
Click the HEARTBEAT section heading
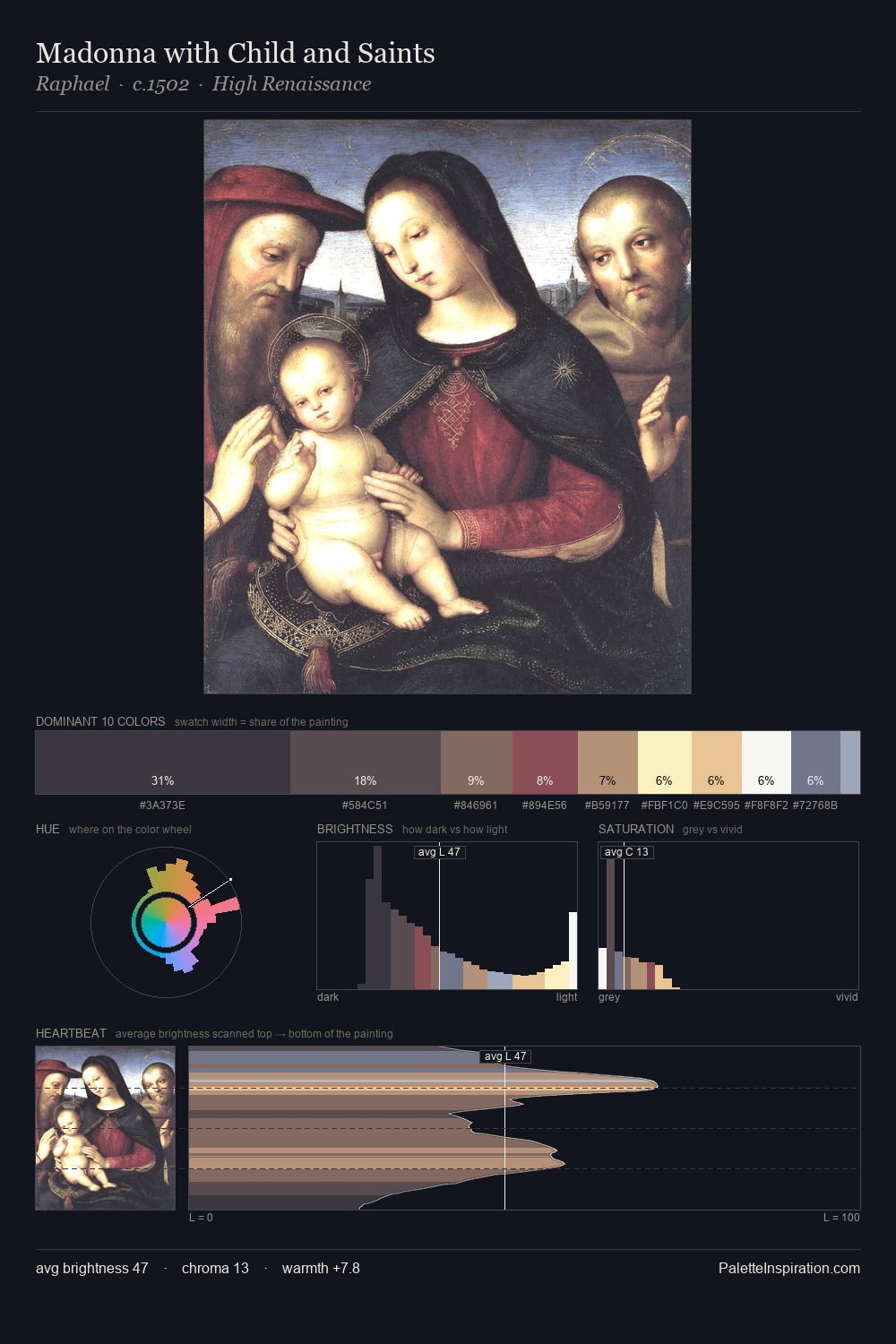(71, 1033)
